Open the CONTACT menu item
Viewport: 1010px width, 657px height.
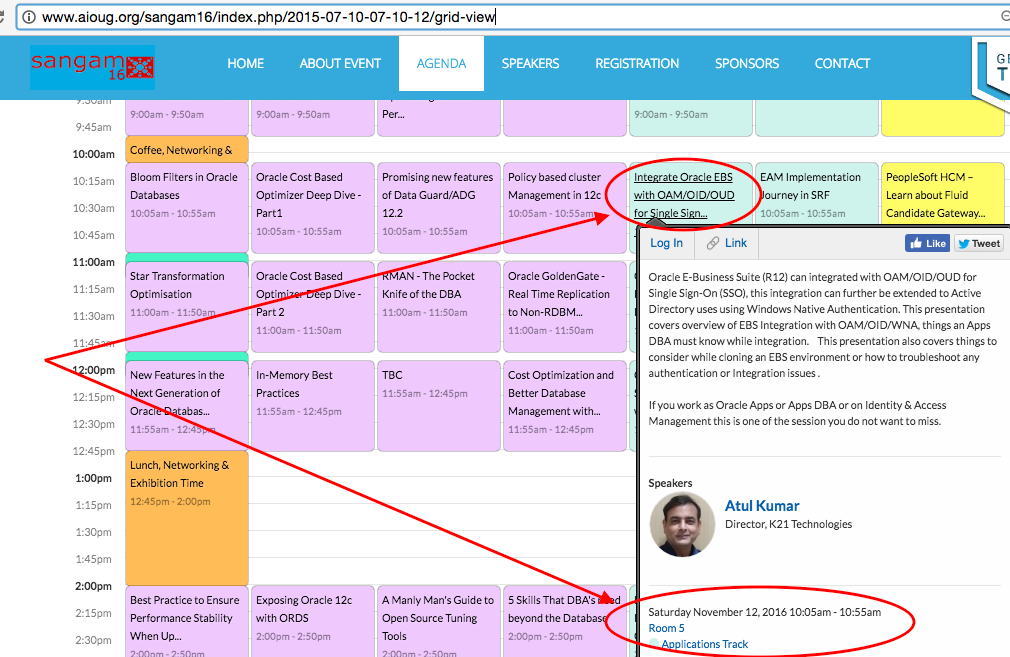coord(842,63)
